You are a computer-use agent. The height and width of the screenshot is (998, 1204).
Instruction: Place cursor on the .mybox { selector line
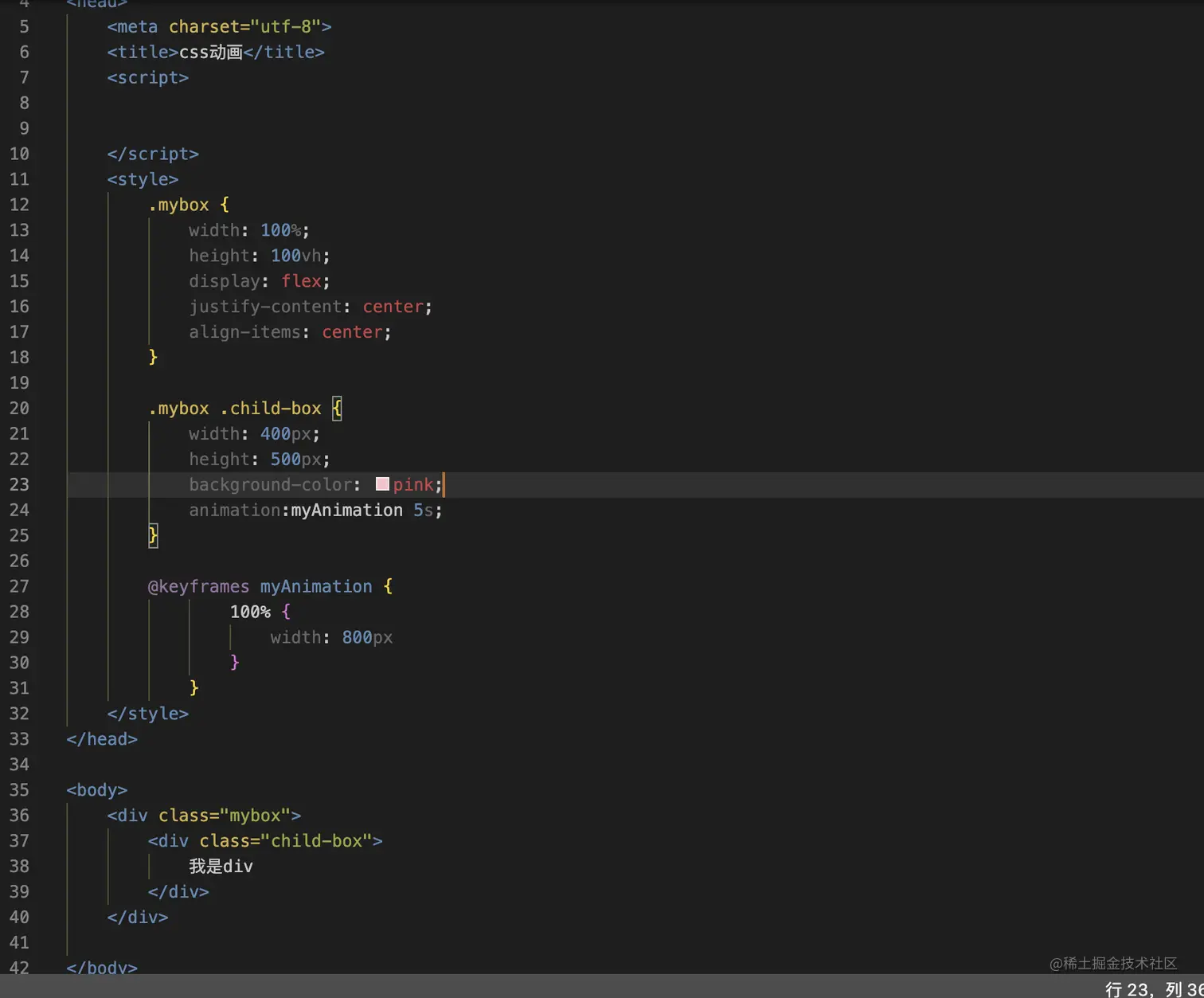[189, 205]
